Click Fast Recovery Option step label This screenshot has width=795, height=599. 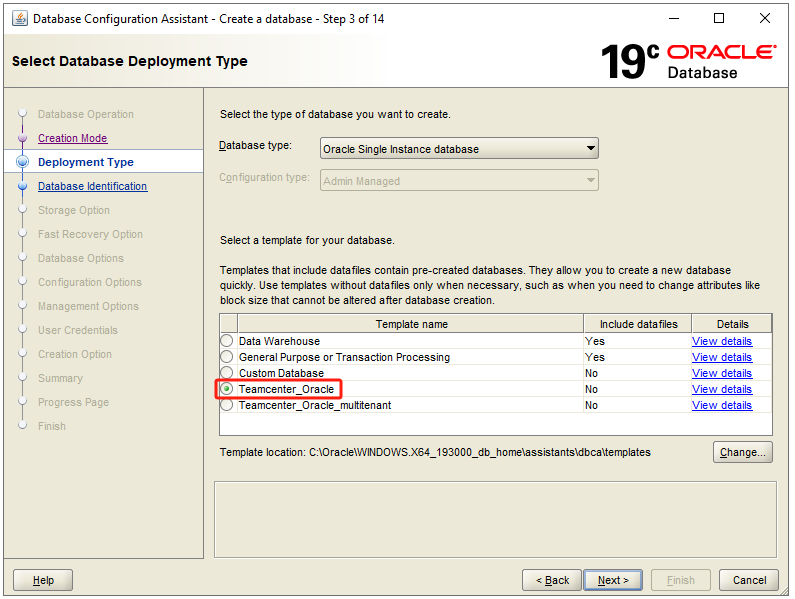(x=90, y=234)
